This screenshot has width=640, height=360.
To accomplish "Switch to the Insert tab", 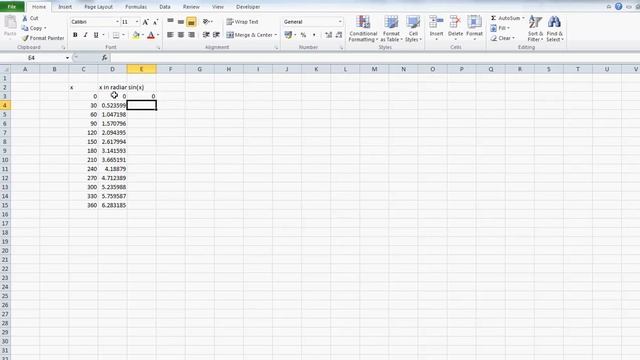I will tap(65, 7).
